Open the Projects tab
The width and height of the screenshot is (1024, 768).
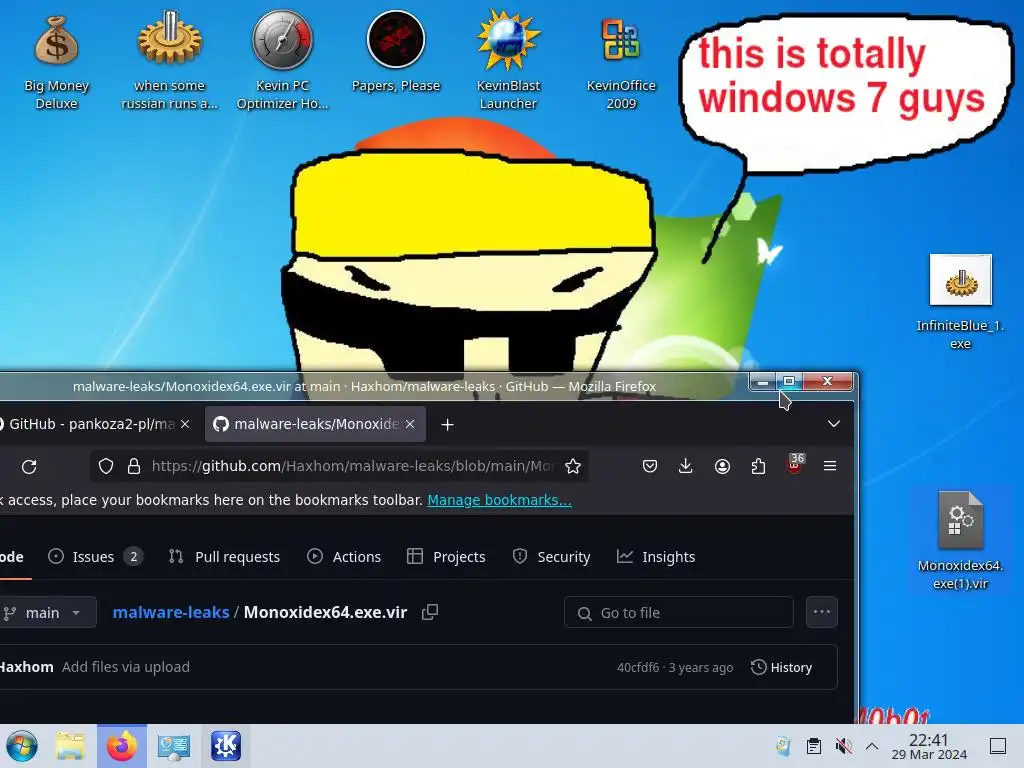tap(446, 556)
